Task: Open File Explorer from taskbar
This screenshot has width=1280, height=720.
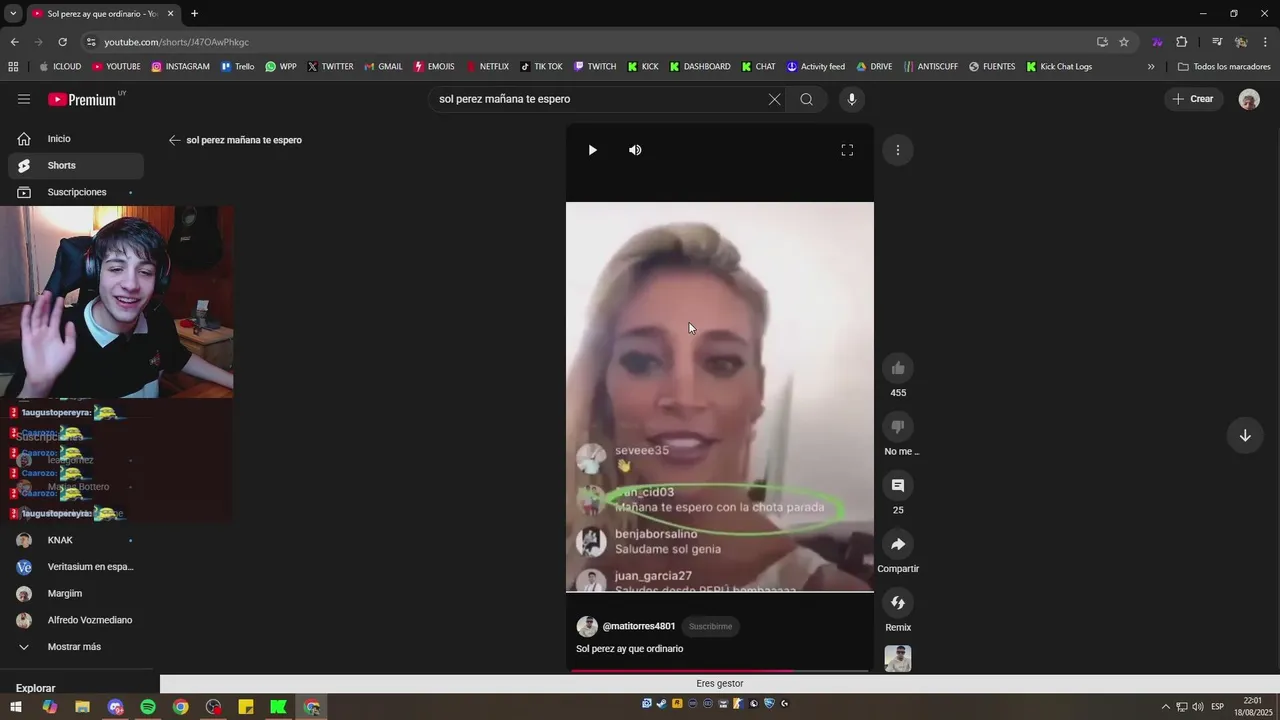Action: [82, 707]
